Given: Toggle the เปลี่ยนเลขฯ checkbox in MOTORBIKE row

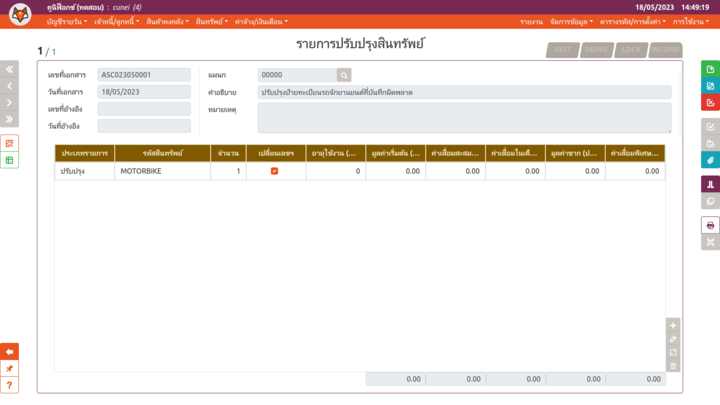Looking at the screenshot, I should click(274, 171).
